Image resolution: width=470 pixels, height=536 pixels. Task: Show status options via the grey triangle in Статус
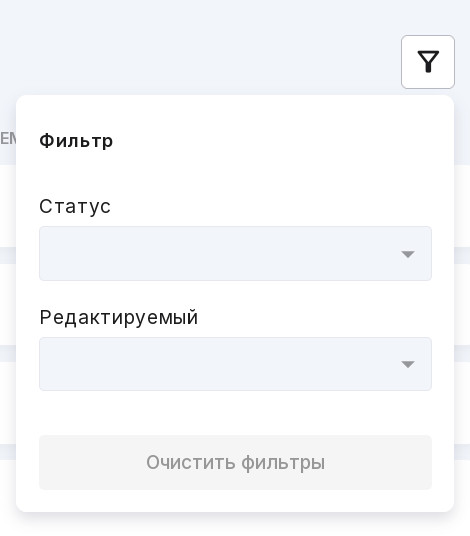(407, 254)
